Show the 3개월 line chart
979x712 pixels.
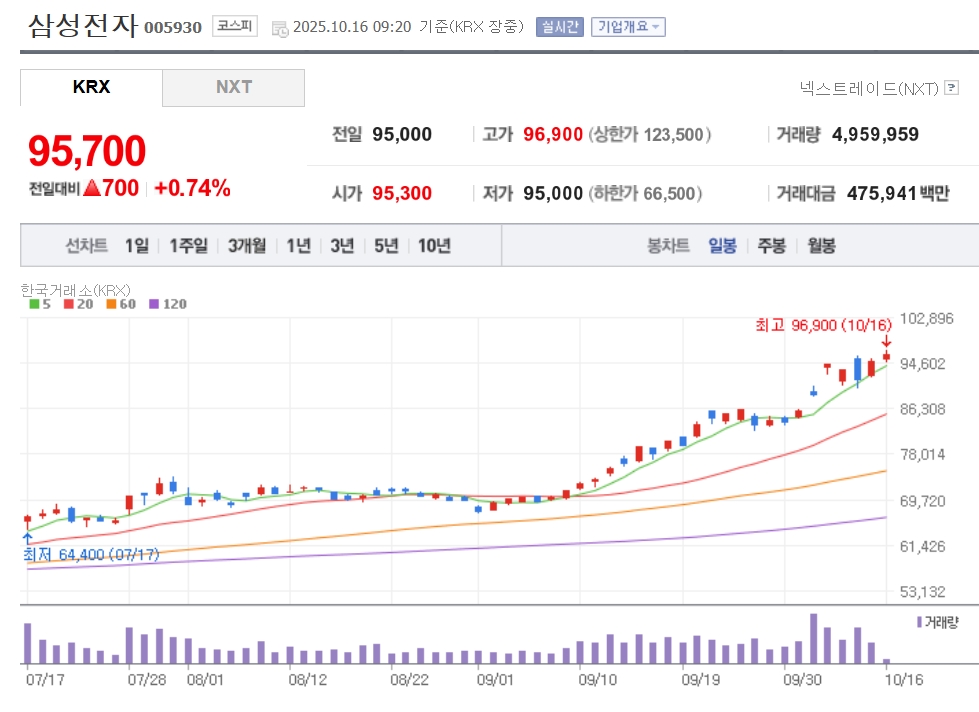246,246
